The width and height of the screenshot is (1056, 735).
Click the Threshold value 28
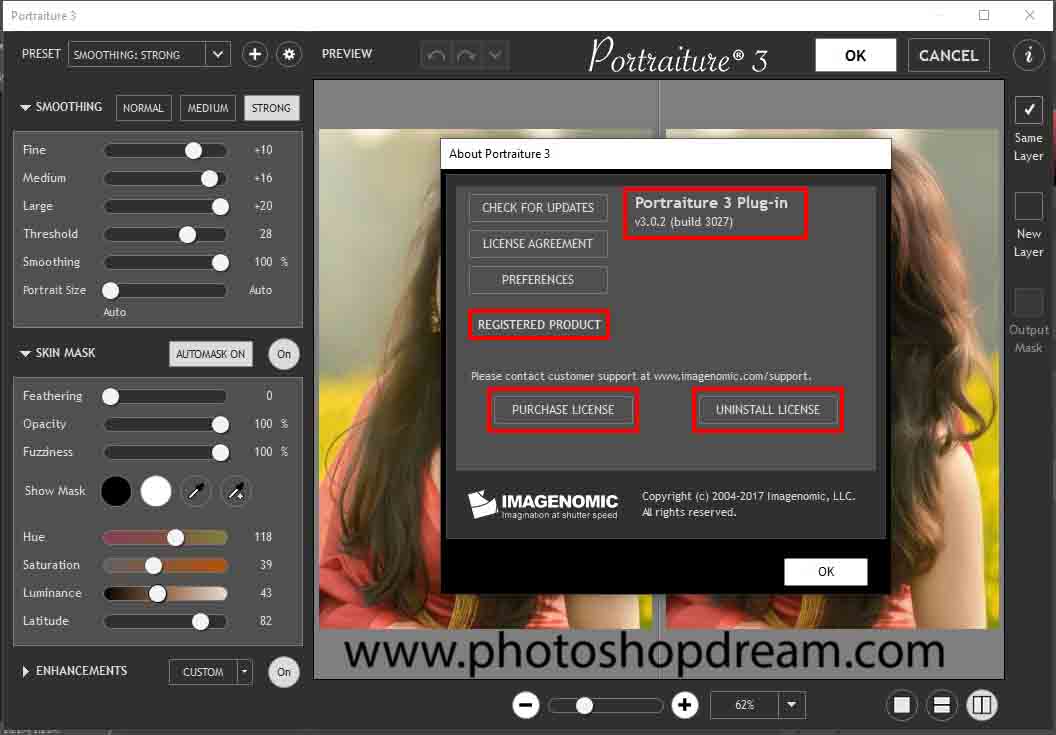(x=265, y=234)
